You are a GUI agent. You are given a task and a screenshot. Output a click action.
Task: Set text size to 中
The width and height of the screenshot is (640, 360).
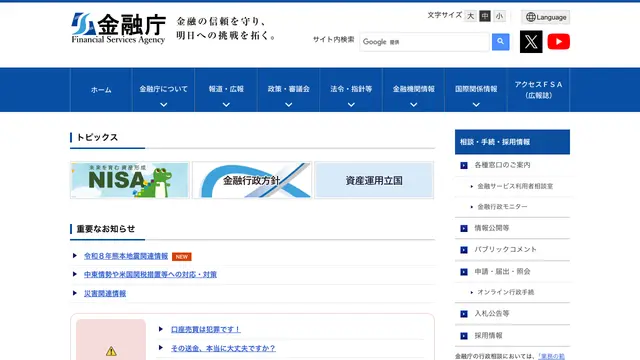coord(485,16)
